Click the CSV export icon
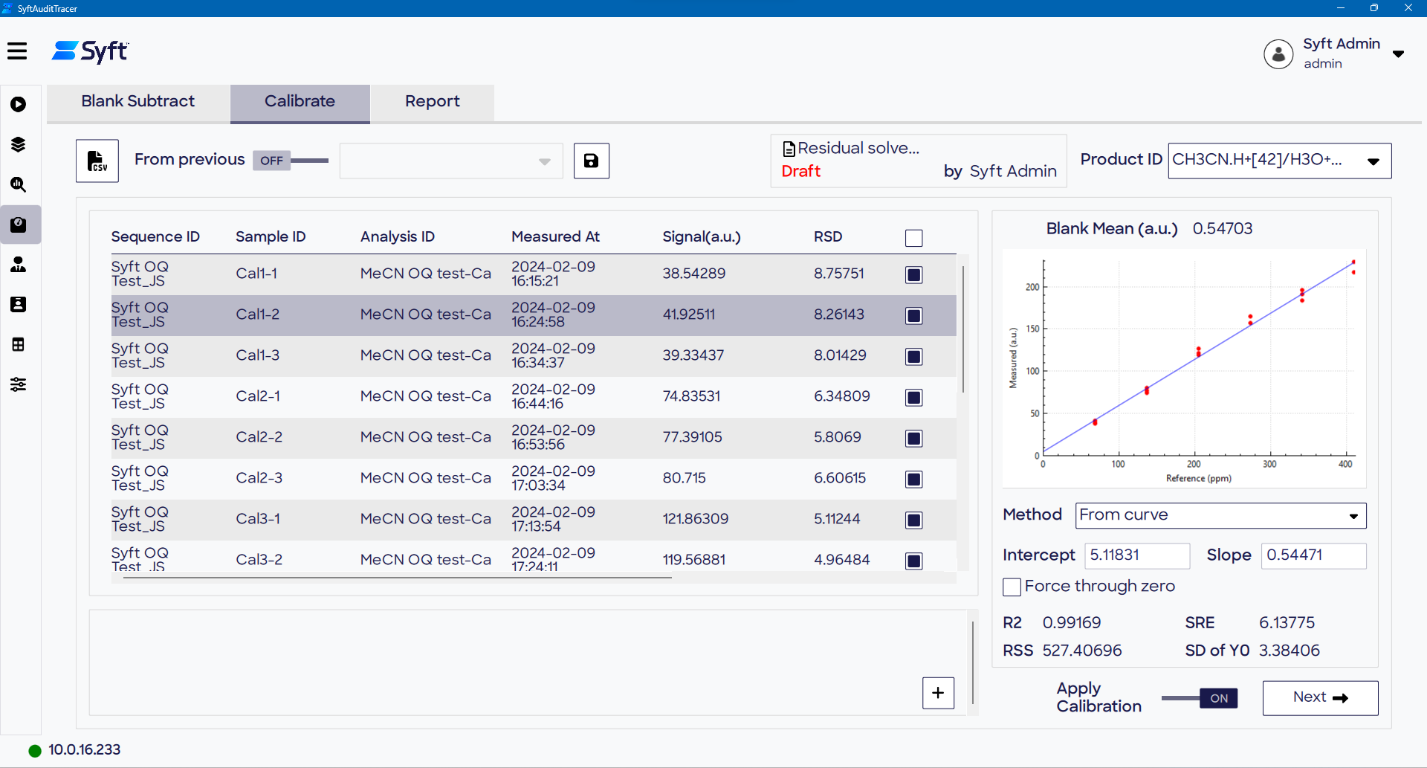This screenshot has height=768, width=1427. click(97, 161)
